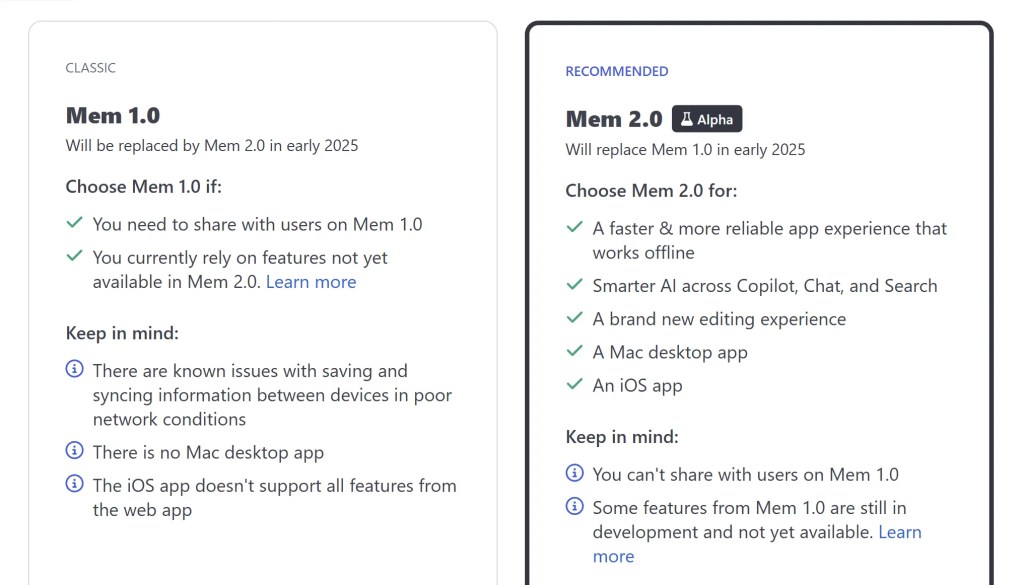Click checkmark next to 'Smarter AI across Copilot'
Image resolution: width=1024 pixels, height=585 pixels.
point(574,285)
